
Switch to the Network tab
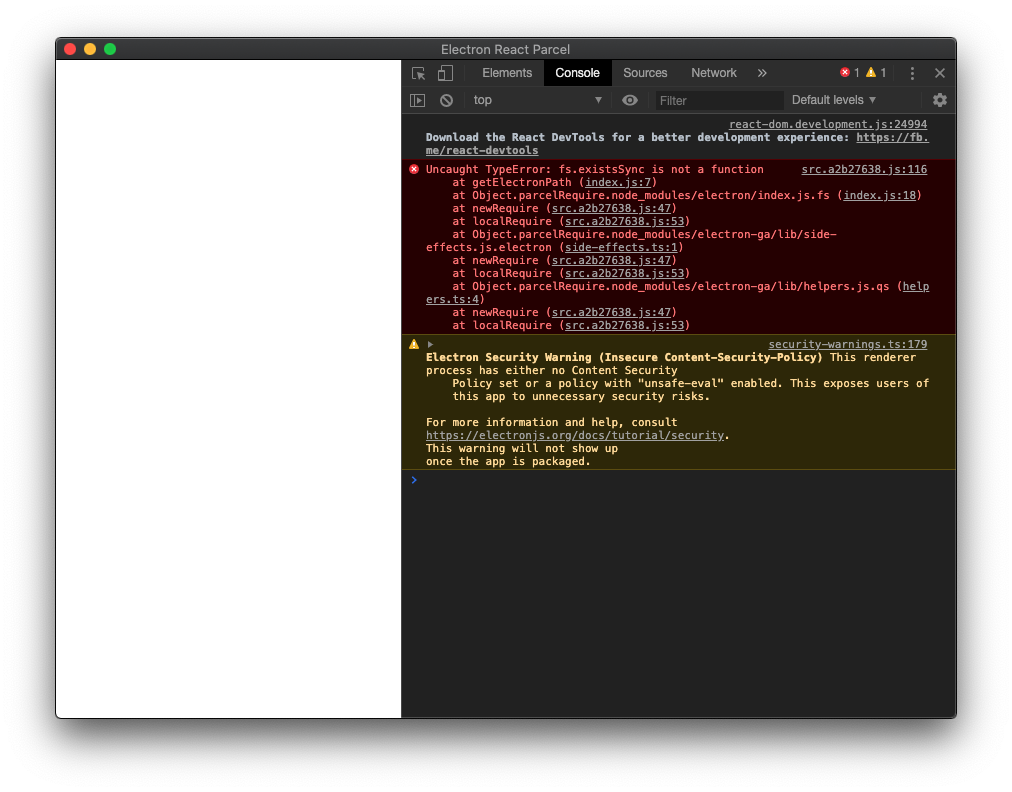pyautogui.click(x=714, y=73)
